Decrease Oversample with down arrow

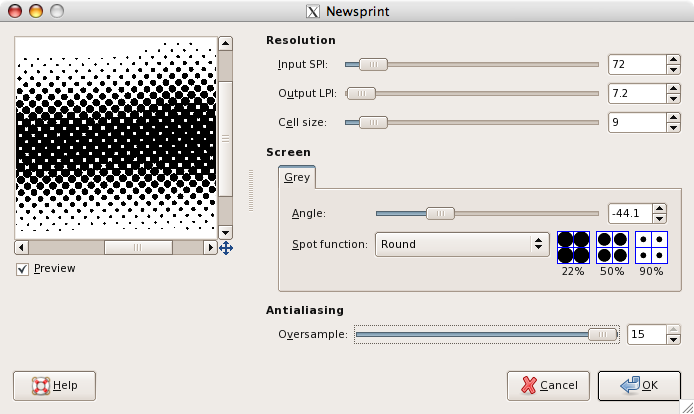(673, 340)
